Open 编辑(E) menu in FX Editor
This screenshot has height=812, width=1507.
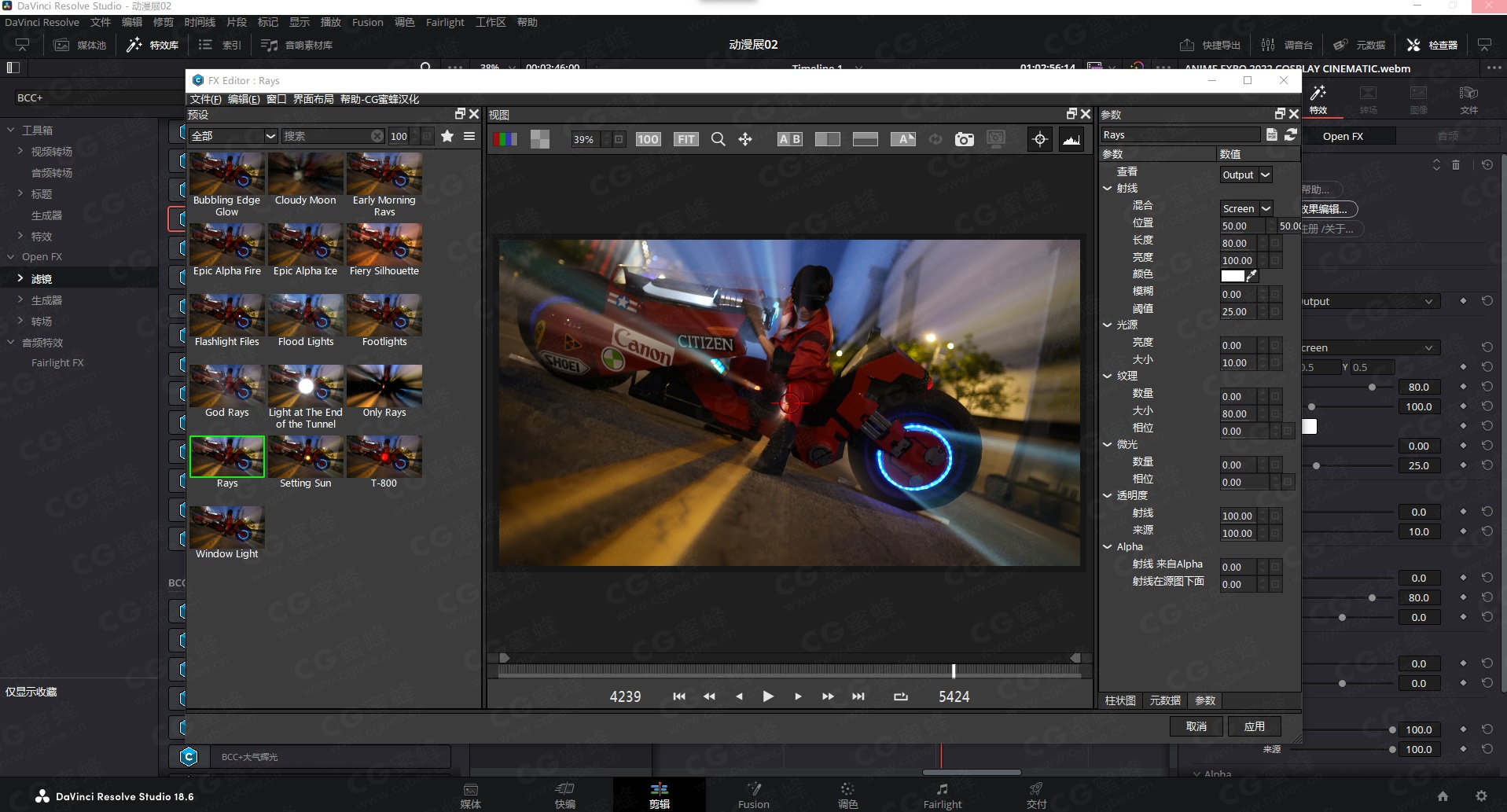(x=244, y=99)
